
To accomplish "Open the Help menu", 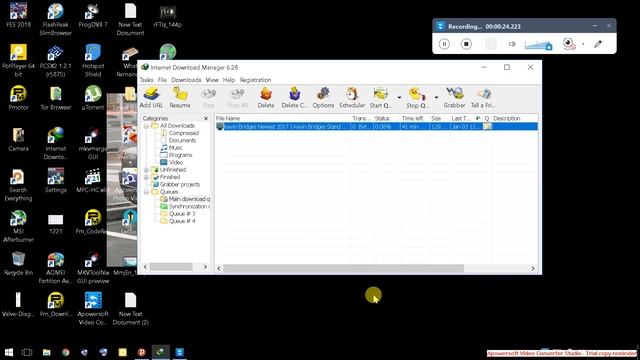I will click(229, 80).
